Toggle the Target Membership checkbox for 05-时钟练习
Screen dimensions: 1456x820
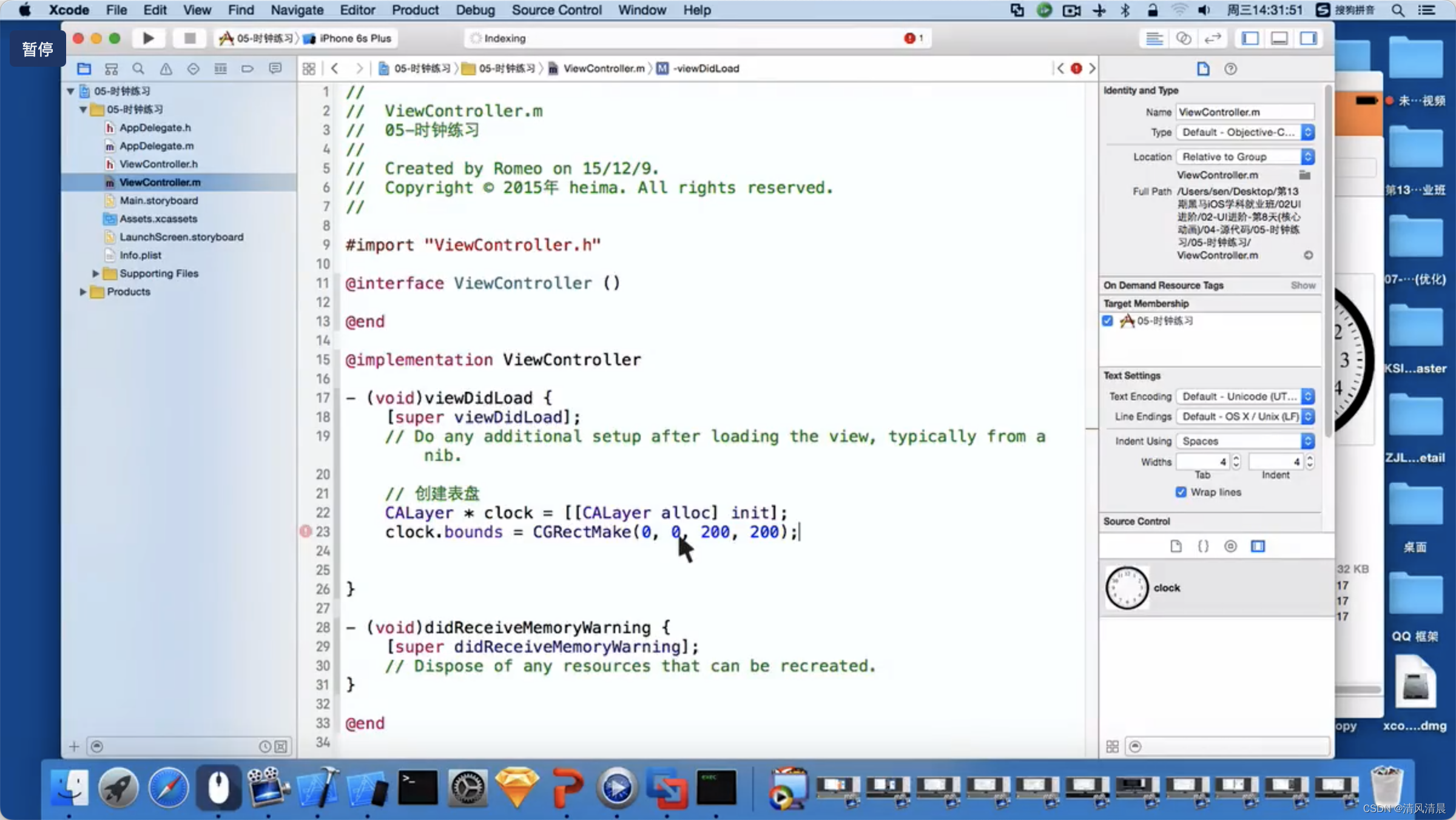[1108, 320]
